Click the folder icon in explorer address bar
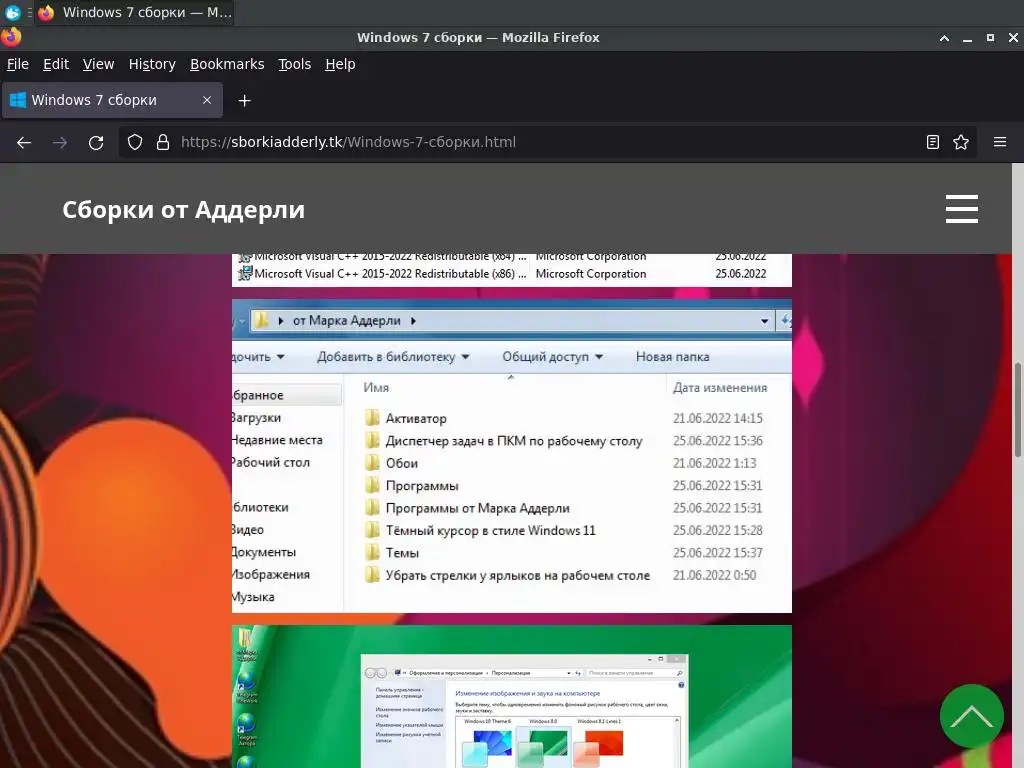The image size is (1024, 768). (261, 320)
